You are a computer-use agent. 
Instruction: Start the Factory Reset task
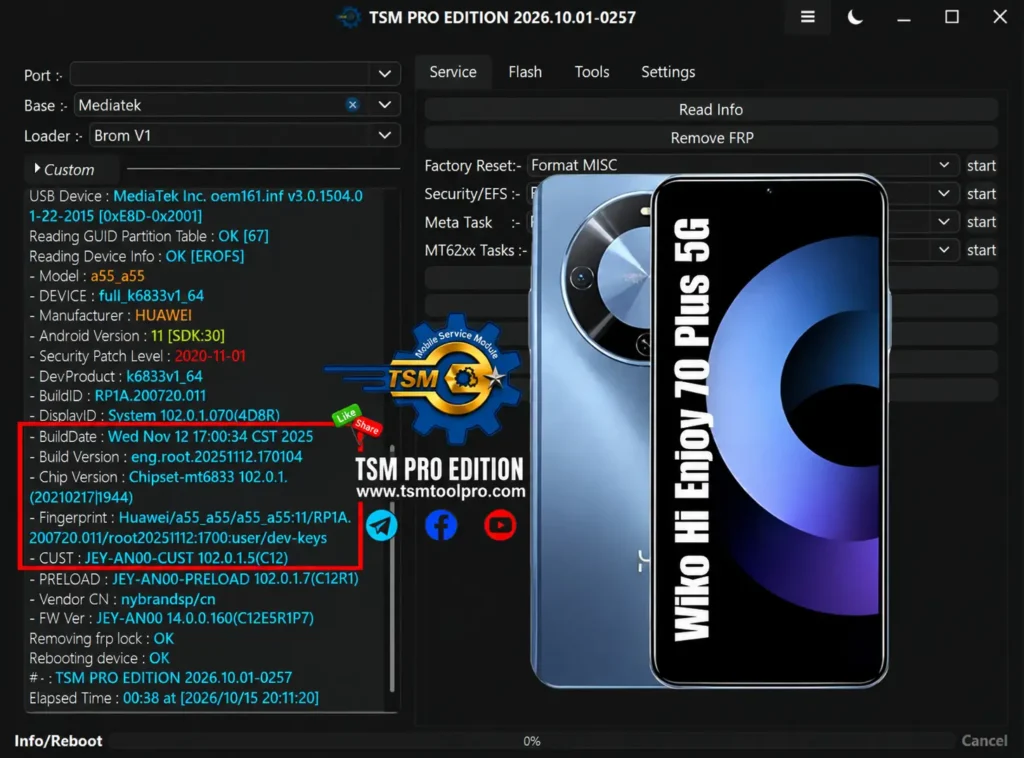pyautogui.click(x=981, y=165)
